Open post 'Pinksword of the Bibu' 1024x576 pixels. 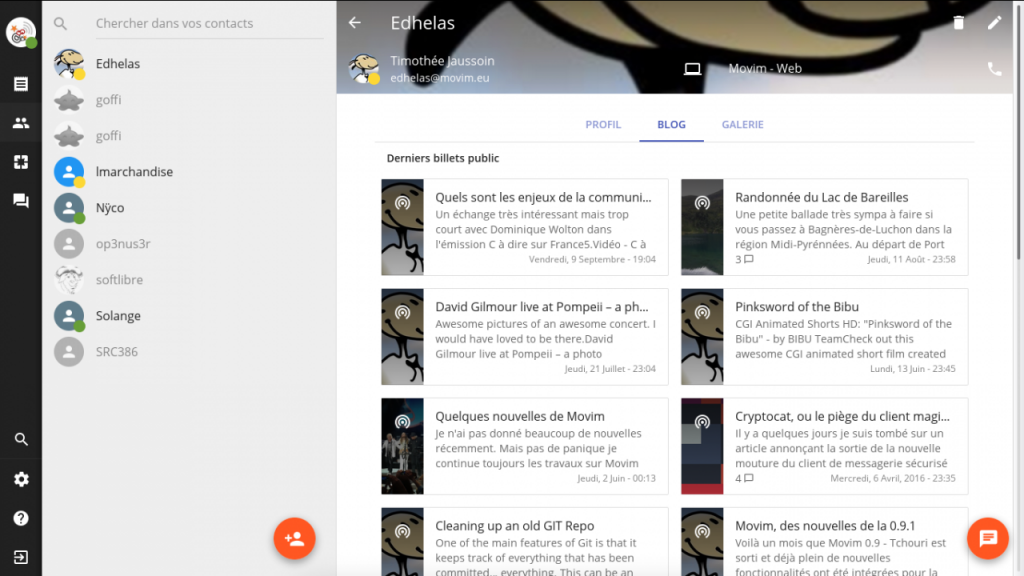(x=824, y=337)
